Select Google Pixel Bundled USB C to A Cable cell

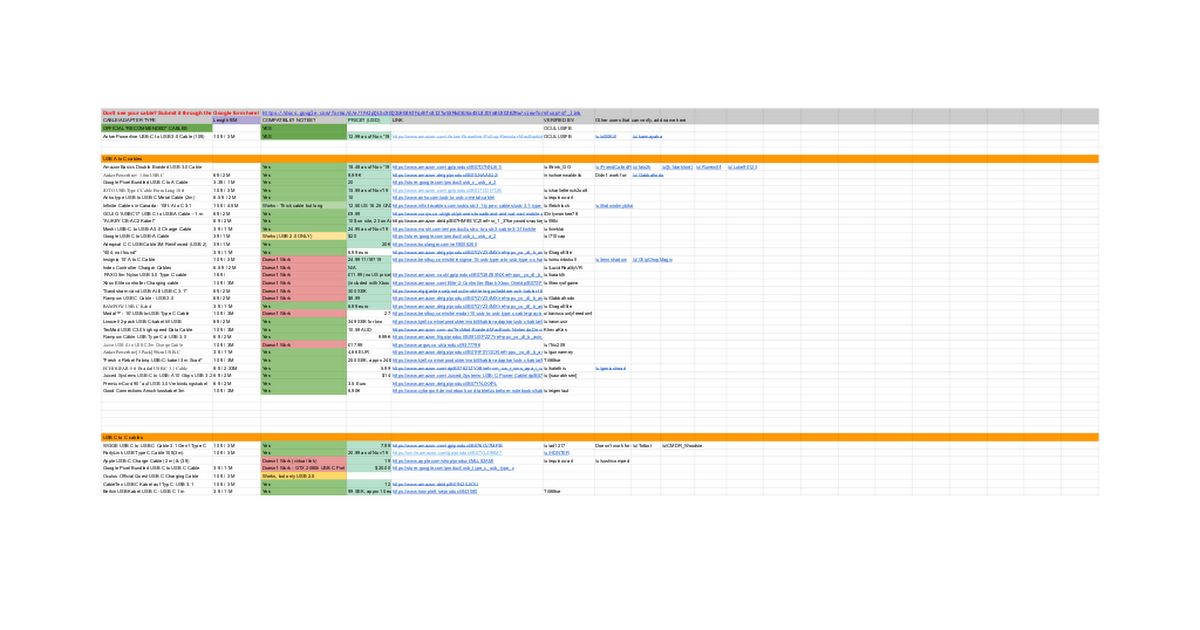click(x=156, y=182)
